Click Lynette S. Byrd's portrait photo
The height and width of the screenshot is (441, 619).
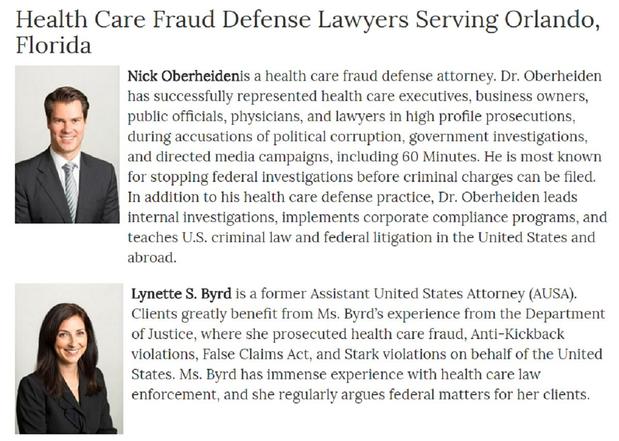(69, 358)
